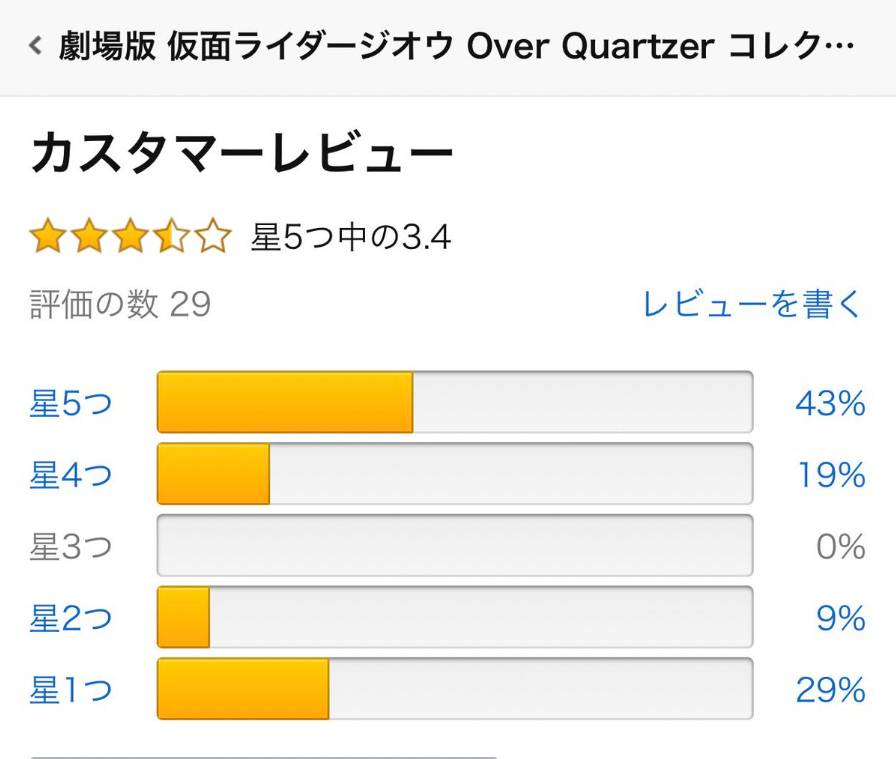Select the 星1つ filter link
896x759 pixels.
tap(71, 690)
